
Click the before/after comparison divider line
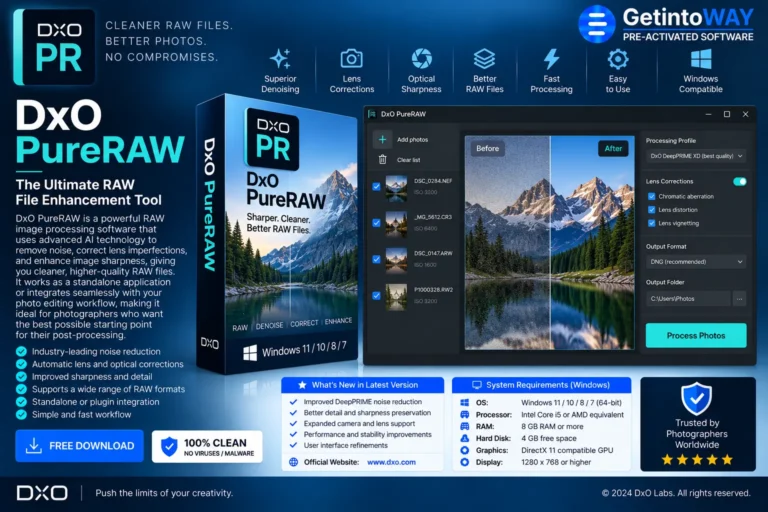click(550, 243)
